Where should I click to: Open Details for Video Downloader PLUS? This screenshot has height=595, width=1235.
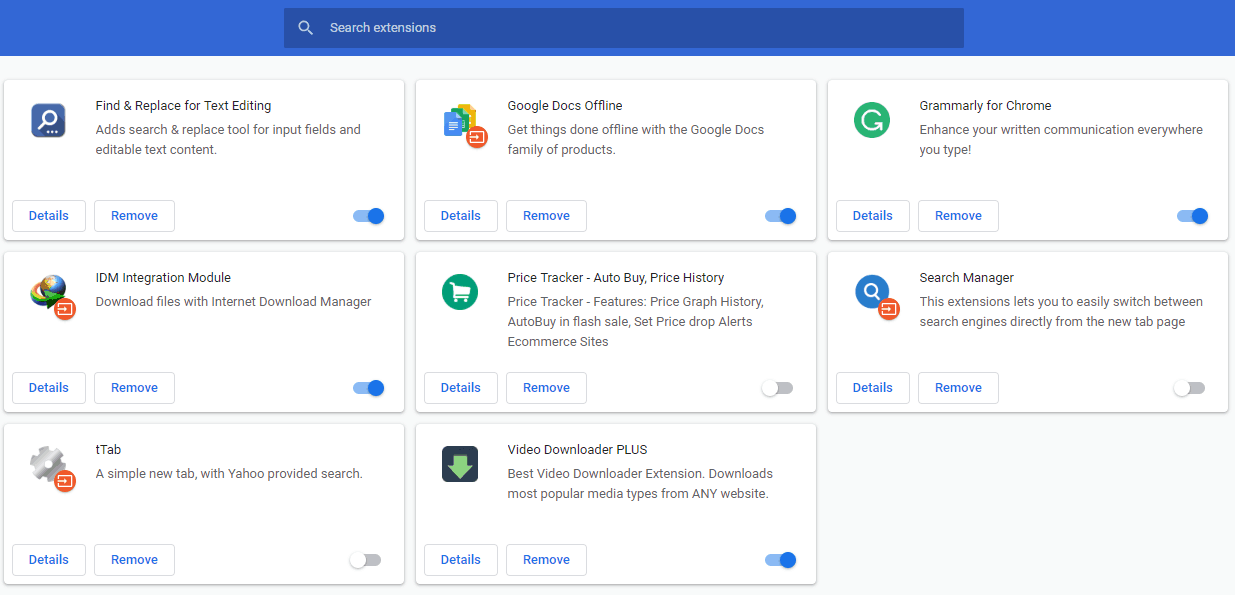[x=461, y=560]
